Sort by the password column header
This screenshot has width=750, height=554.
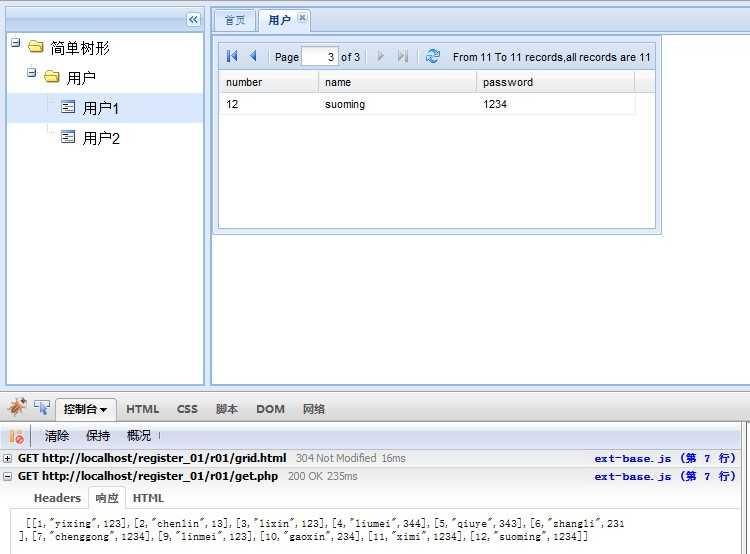pos(556,82)
